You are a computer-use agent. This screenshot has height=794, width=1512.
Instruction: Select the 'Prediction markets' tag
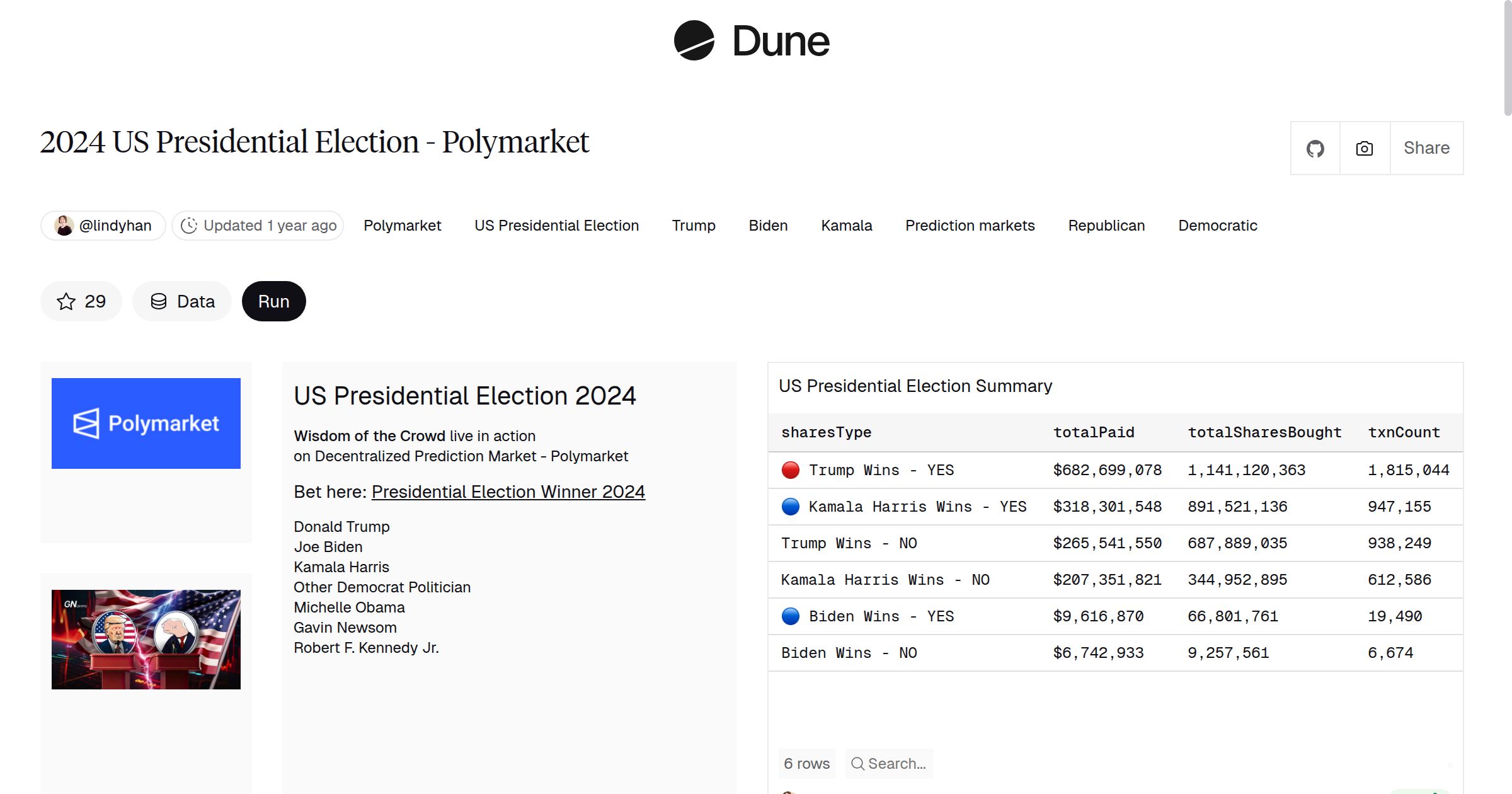pos(970,225)
